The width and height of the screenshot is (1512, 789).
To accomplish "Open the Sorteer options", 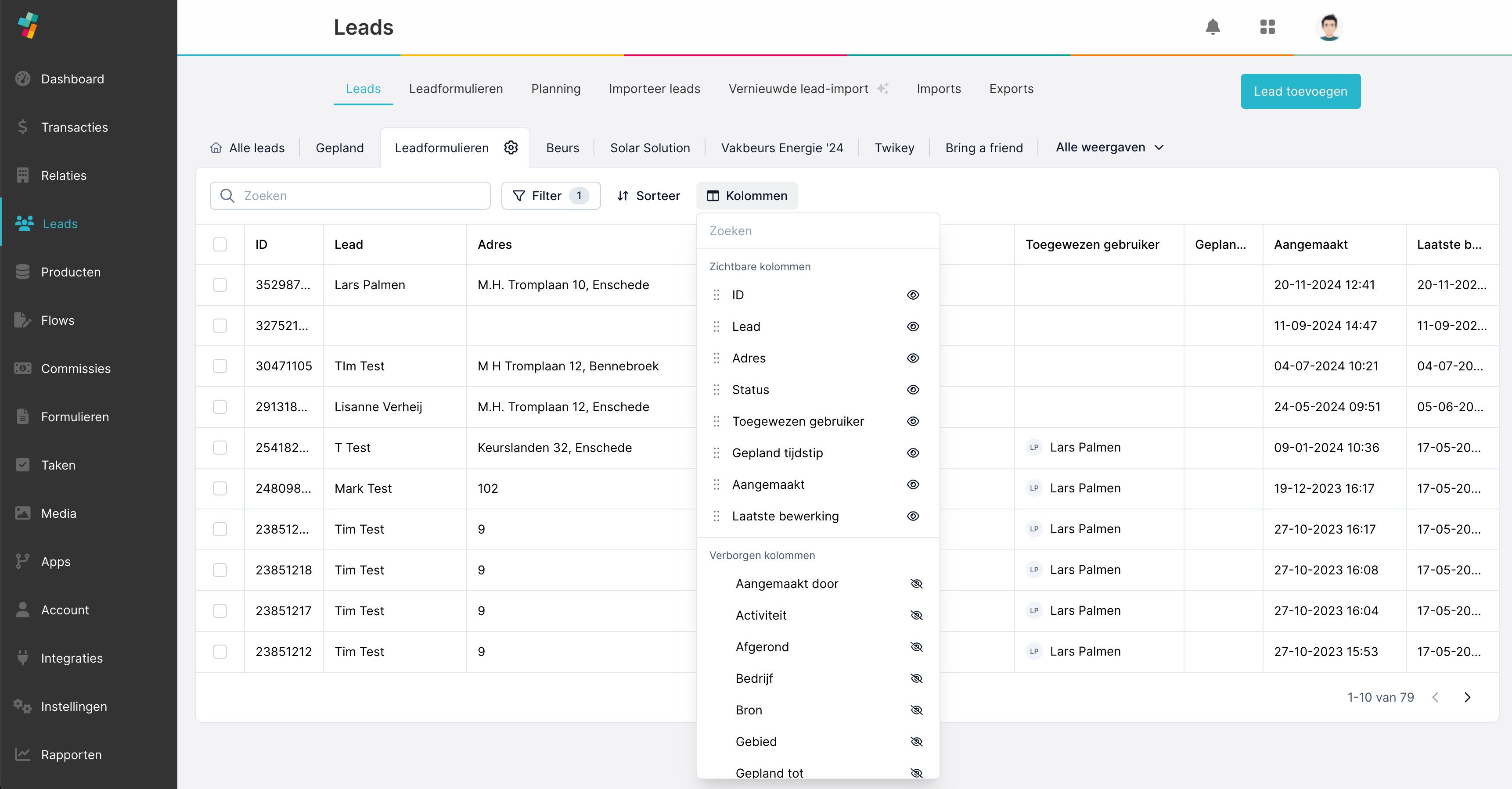I will click(648, 196).
